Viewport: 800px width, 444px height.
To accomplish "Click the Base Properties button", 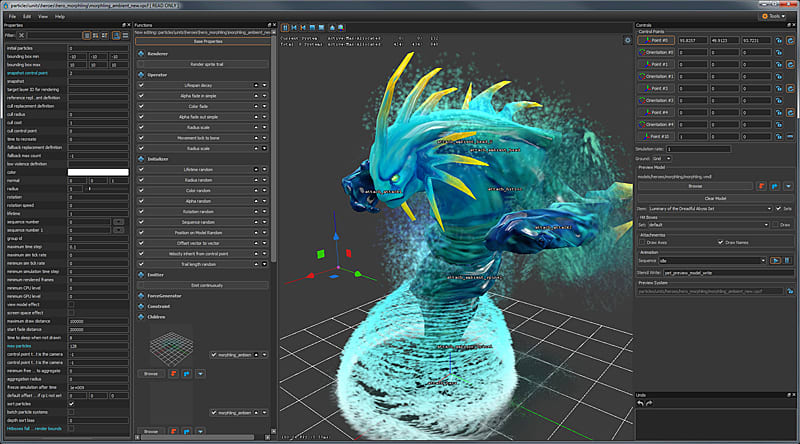I will [x=208, y=41].
